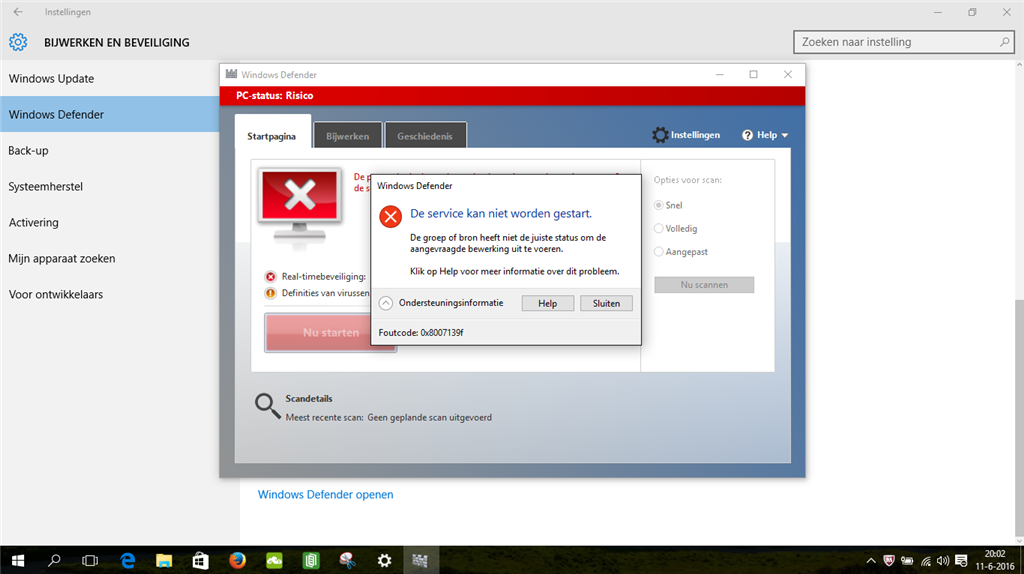This screenshot has height=574, width=1024.
Task: Open Systeemherstel settings page
Action: pyautogui.click(x=110, y=186)
